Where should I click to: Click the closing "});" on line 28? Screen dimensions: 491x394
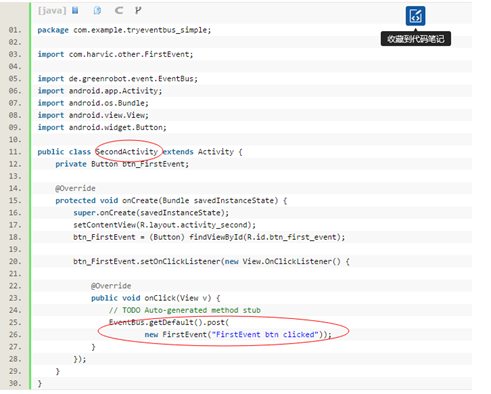point(80,359)
